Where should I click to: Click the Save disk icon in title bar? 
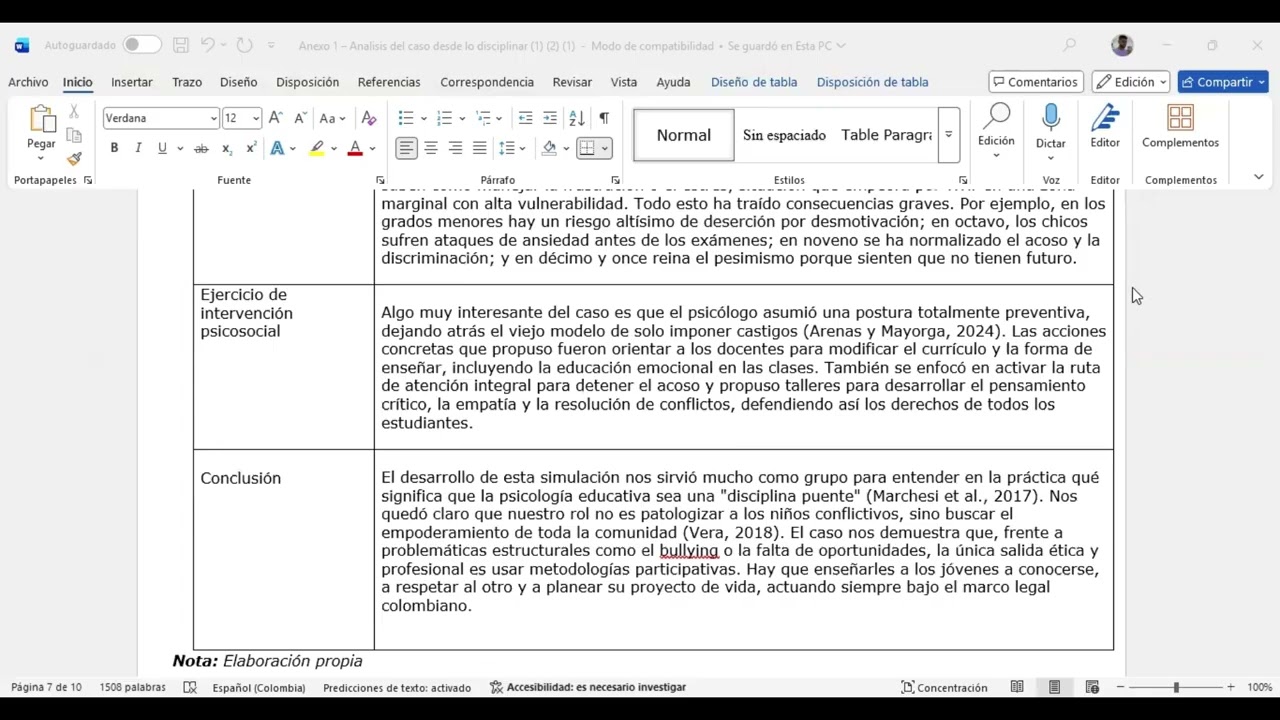tap(181, 45)
